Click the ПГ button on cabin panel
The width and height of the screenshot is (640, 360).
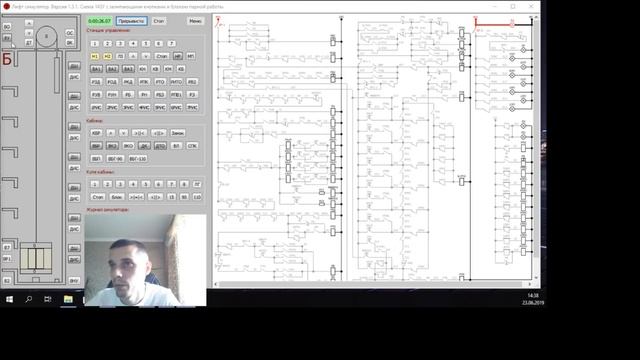197,184
